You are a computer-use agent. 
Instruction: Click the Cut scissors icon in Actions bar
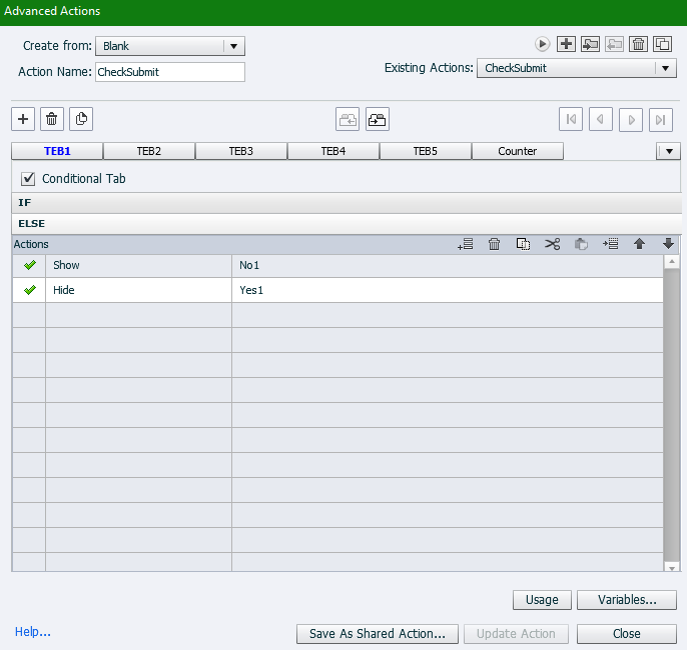pos(552,244)
